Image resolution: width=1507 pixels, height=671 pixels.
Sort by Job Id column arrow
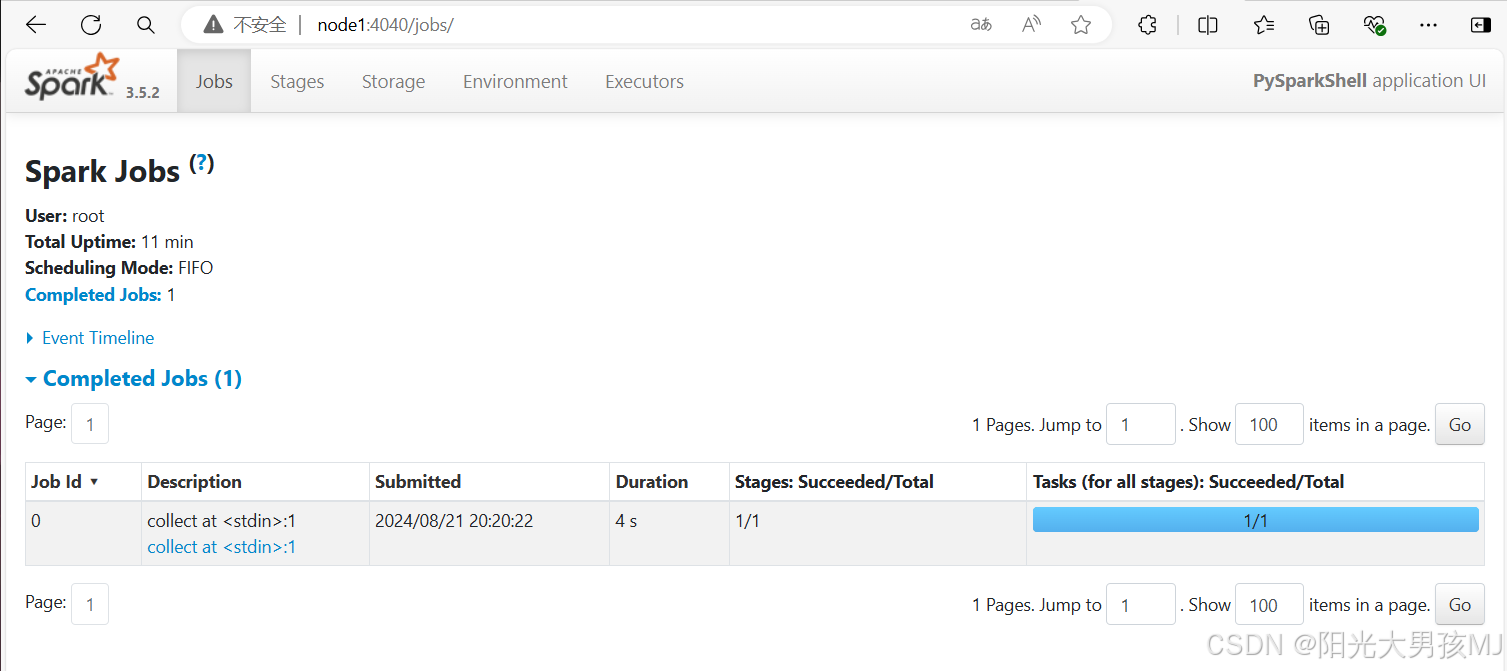94,482
